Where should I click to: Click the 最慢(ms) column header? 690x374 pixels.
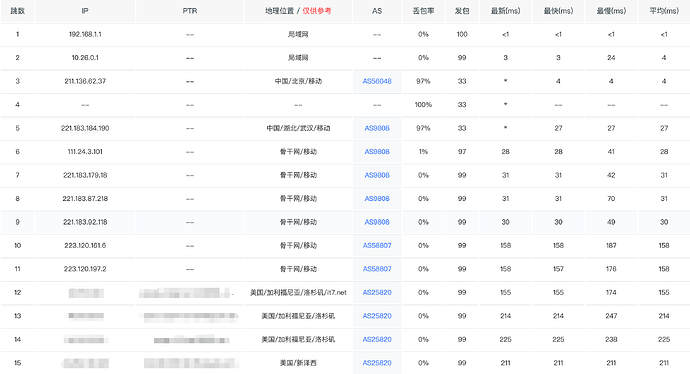pos(611,11)
